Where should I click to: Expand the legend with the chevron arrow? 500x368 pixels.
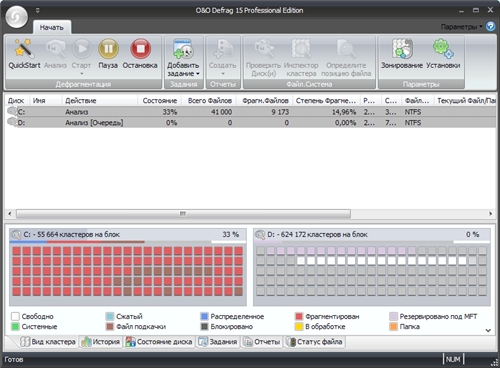(488, 330)
